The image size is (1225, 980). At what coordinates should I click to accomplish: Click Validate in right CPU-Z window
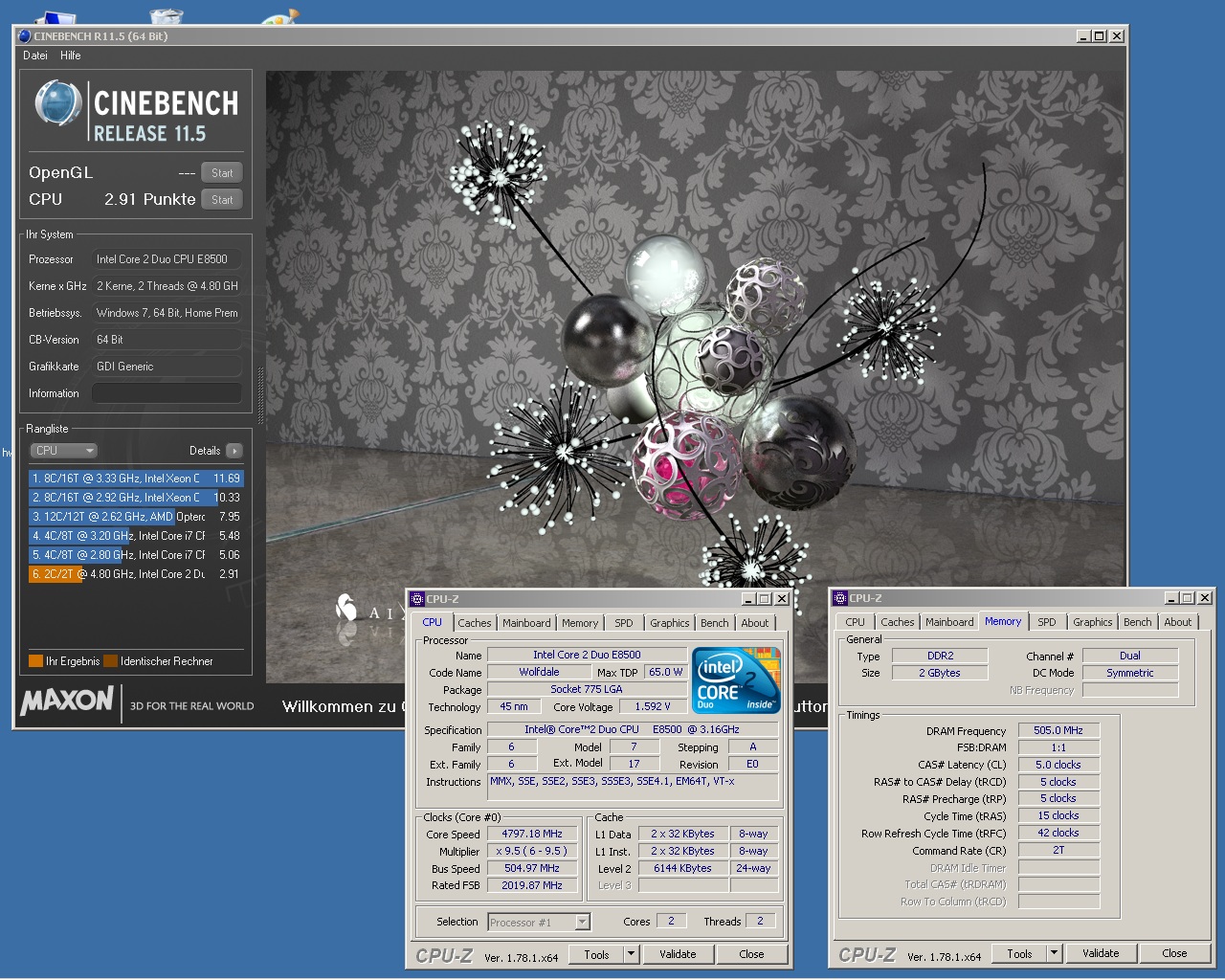click(1101, 954)
